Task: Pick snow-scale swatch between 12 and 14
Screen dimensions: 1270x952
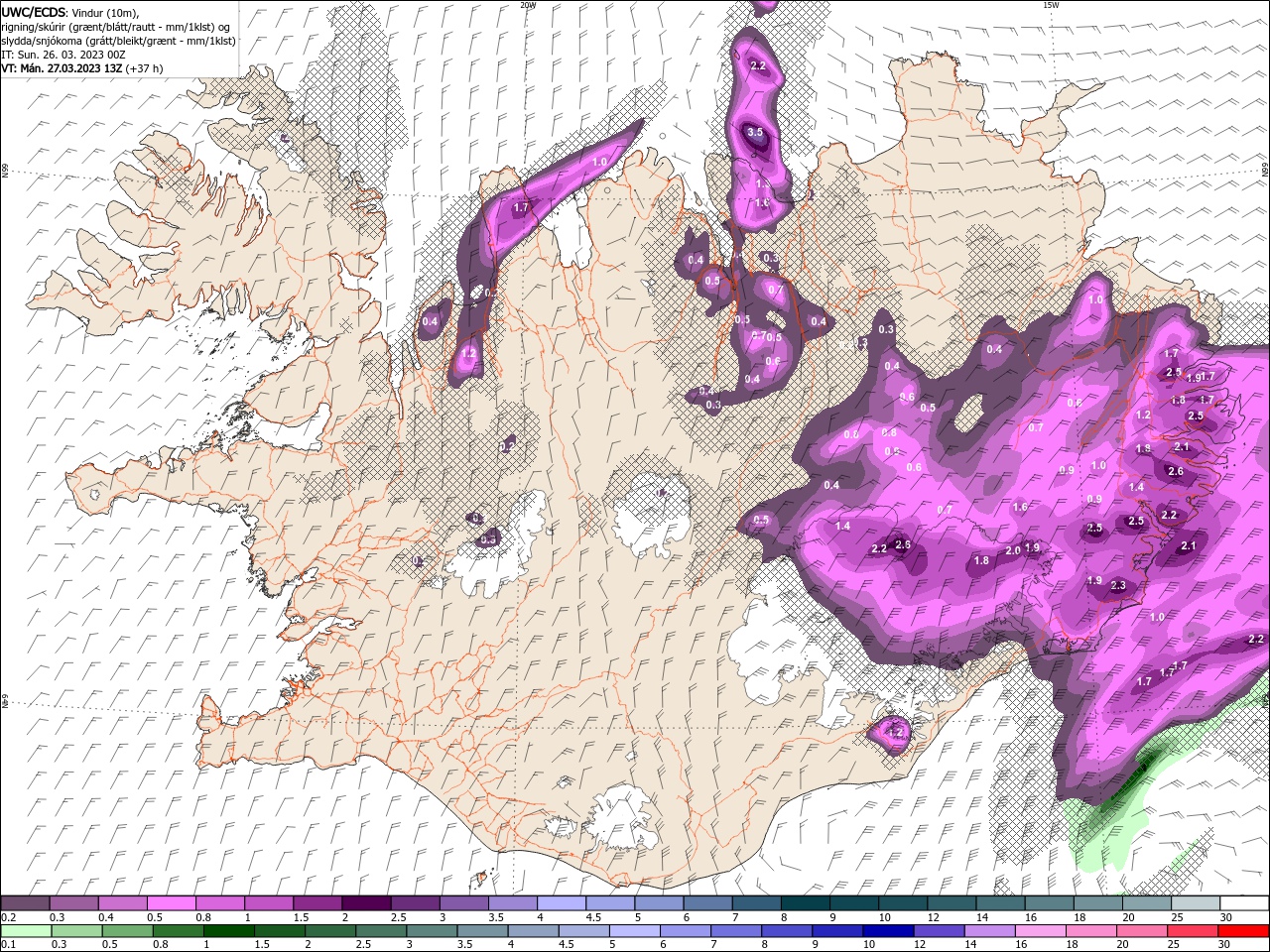Action: tap(950, 903)
